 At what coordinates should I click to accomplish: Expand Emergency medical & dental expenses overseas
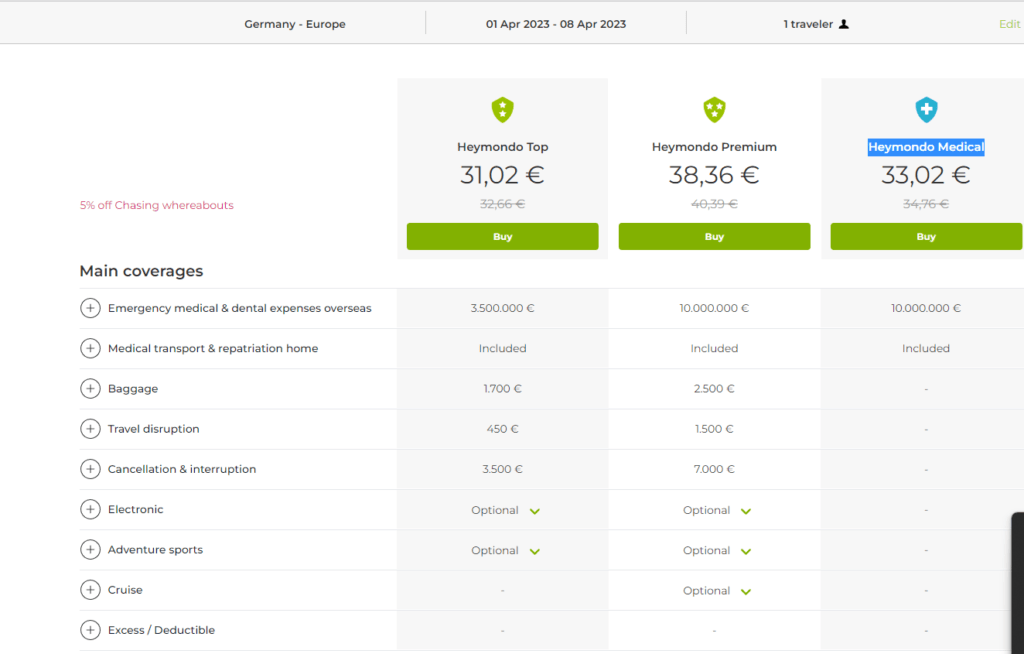pos(90,308)
